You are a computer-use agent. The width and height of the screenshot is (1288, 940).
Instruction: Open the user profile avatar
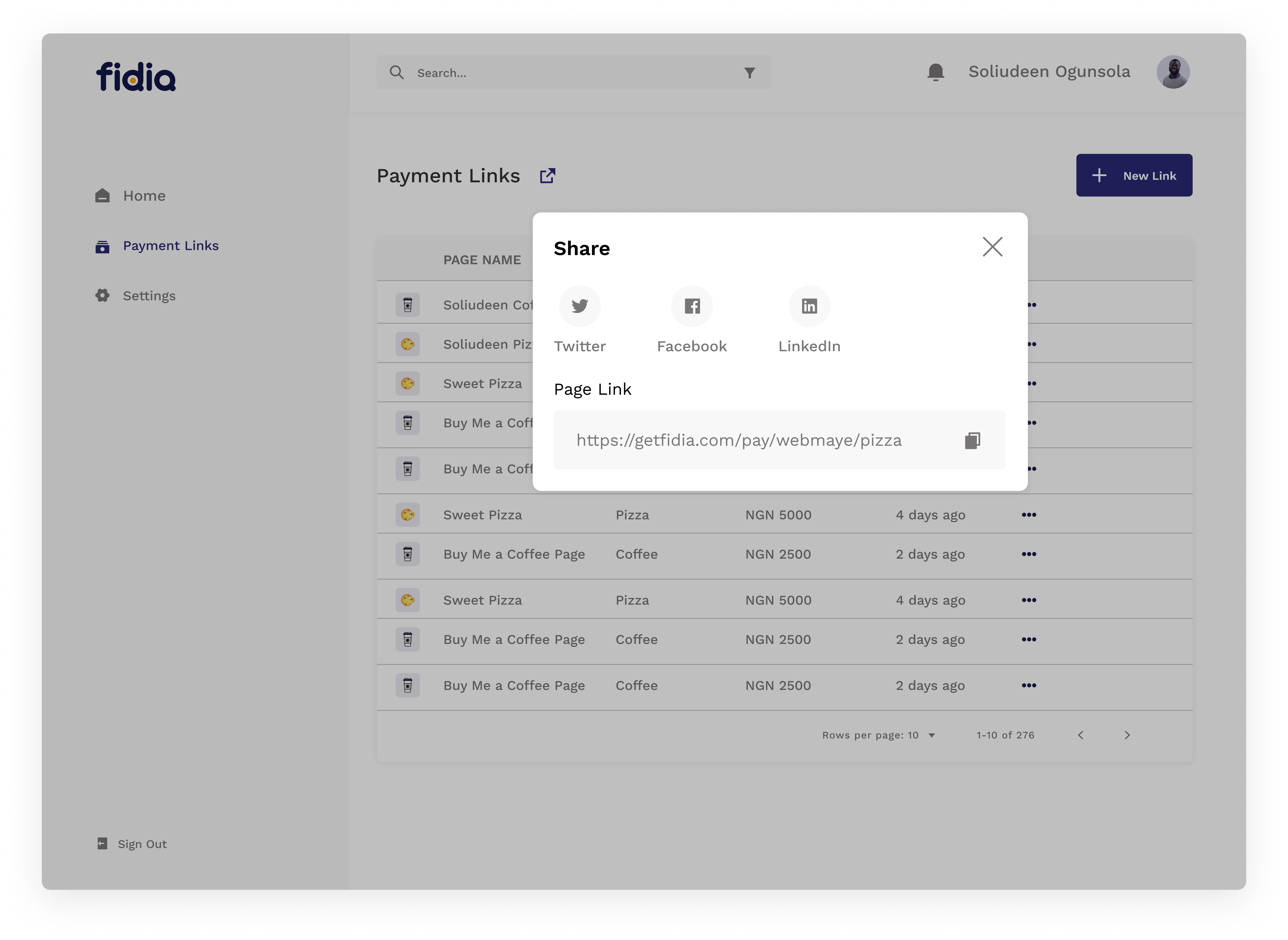1173,72
